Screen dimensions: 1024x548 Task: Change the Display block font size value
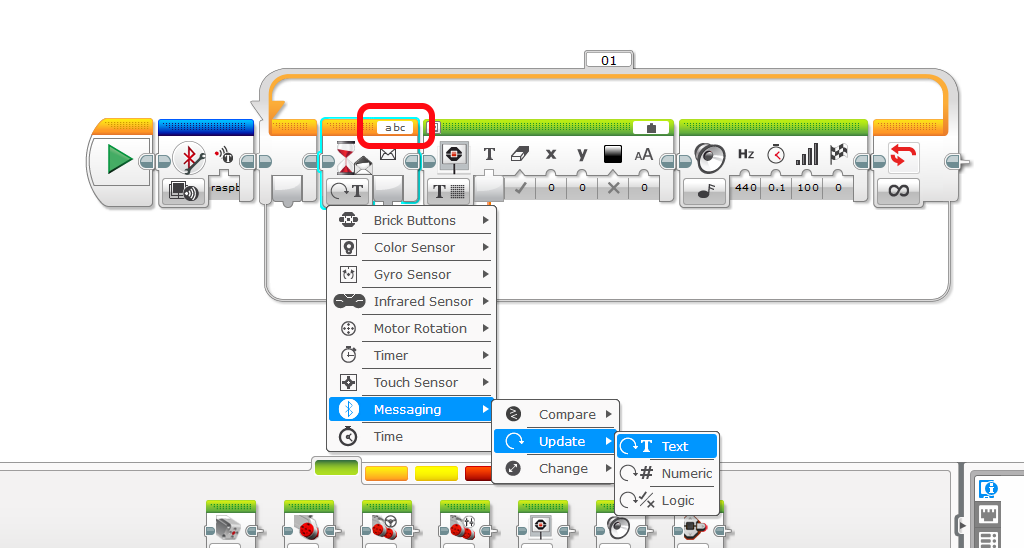point(644,187)
